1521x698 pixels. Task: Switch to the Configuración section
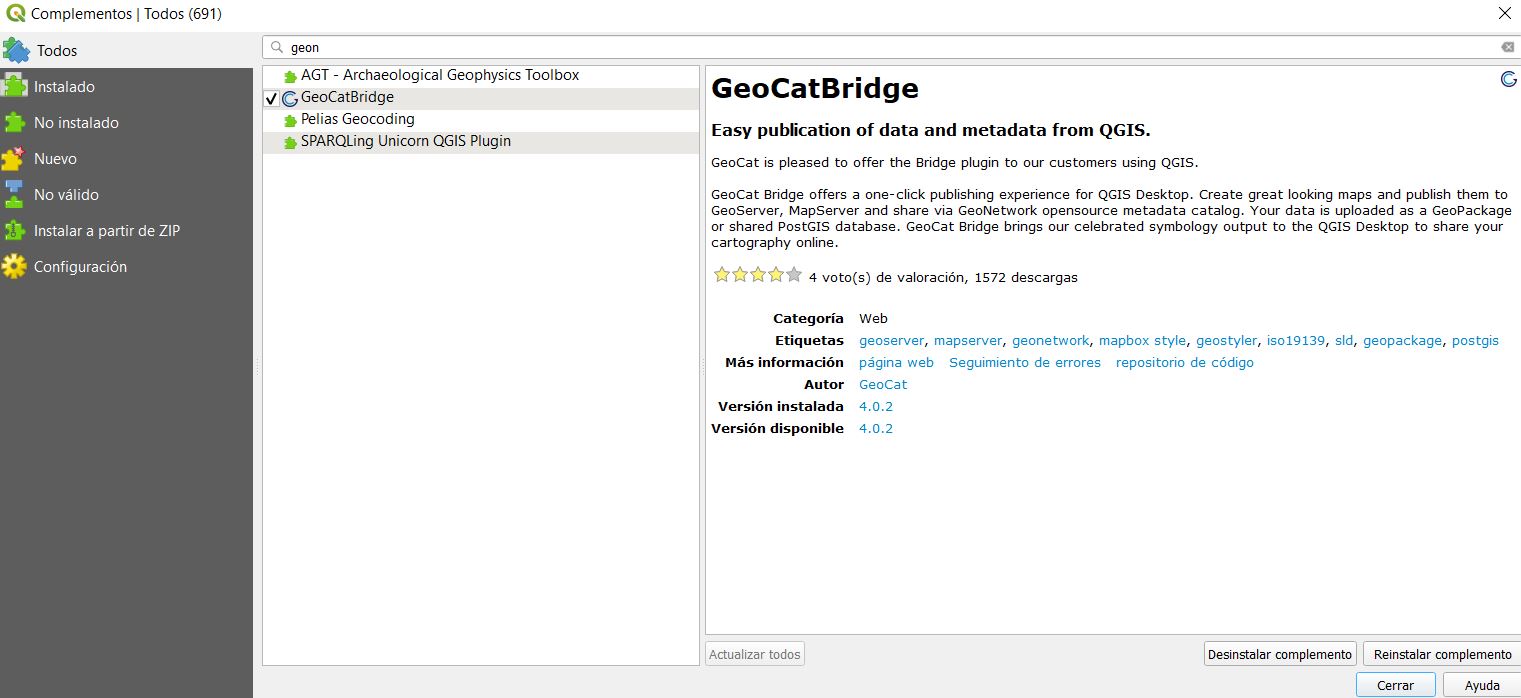[x=80, y=267]
